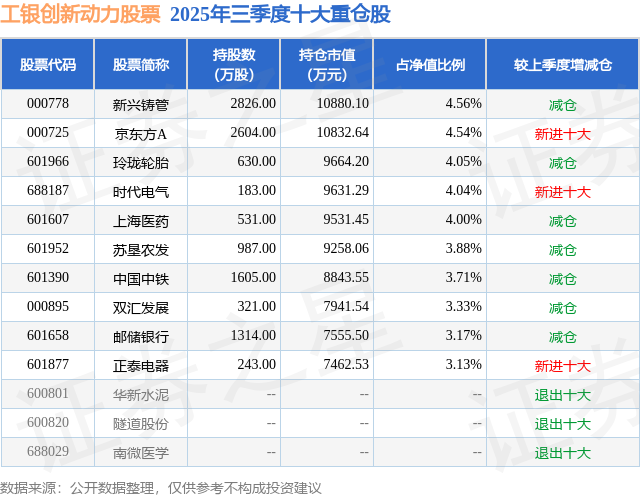
Task: Click 减仓 in the 双汇发展 row
Action: [563, 308]
